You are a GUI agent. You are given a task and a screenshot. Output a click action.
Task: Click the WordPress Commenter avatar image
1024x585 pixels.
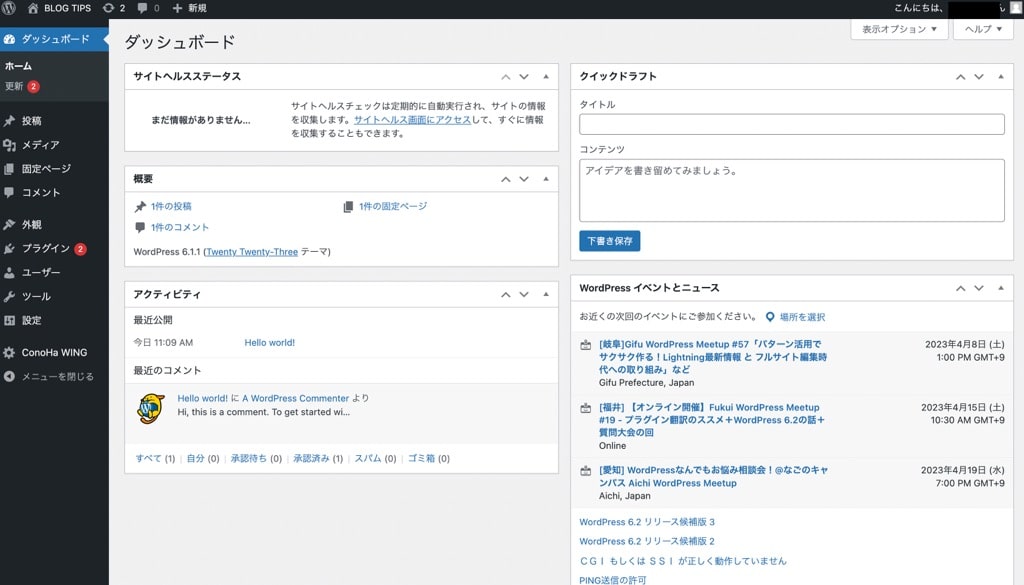click(x=151, y=408)
